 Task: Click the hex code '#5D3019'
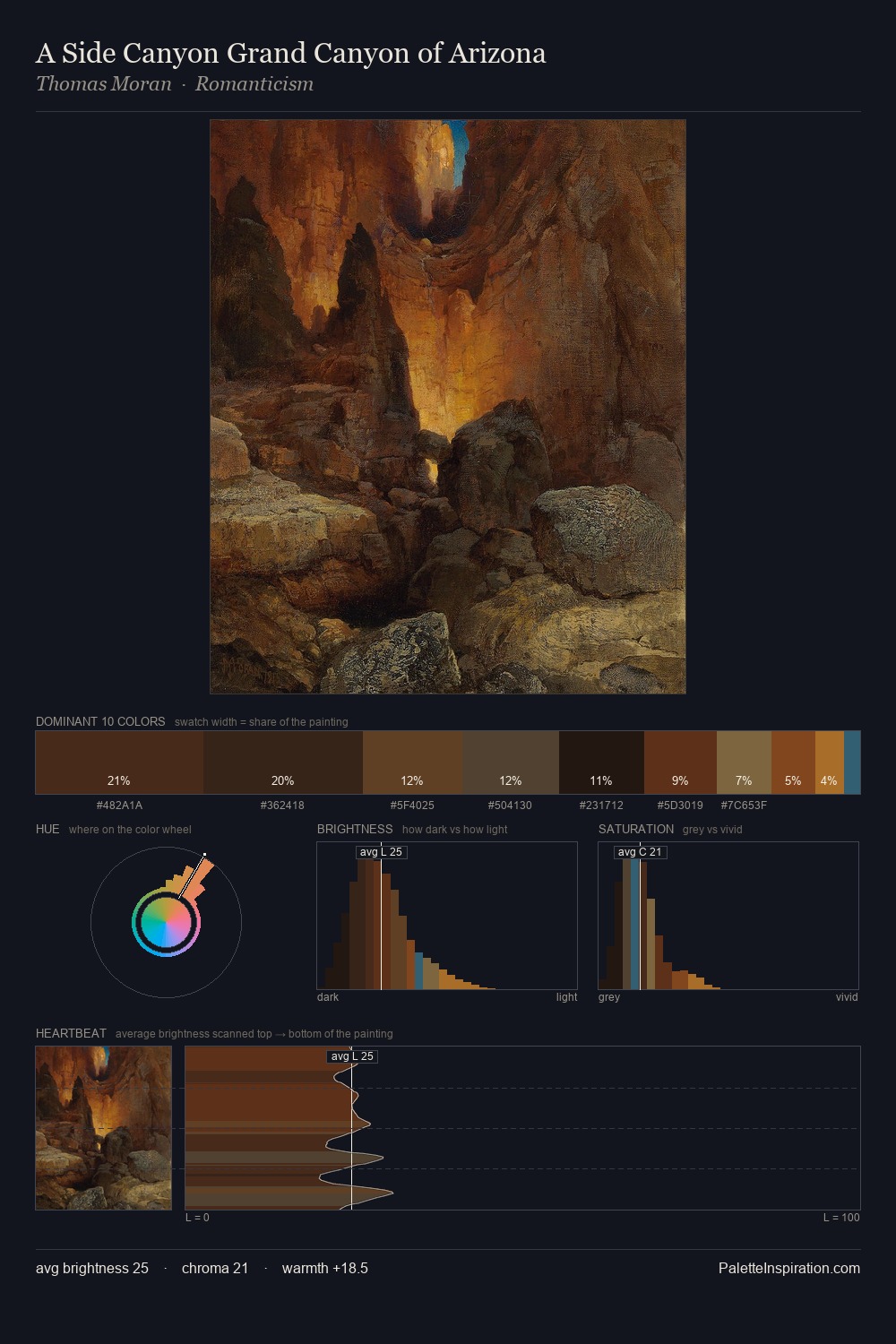pos(680,806)
